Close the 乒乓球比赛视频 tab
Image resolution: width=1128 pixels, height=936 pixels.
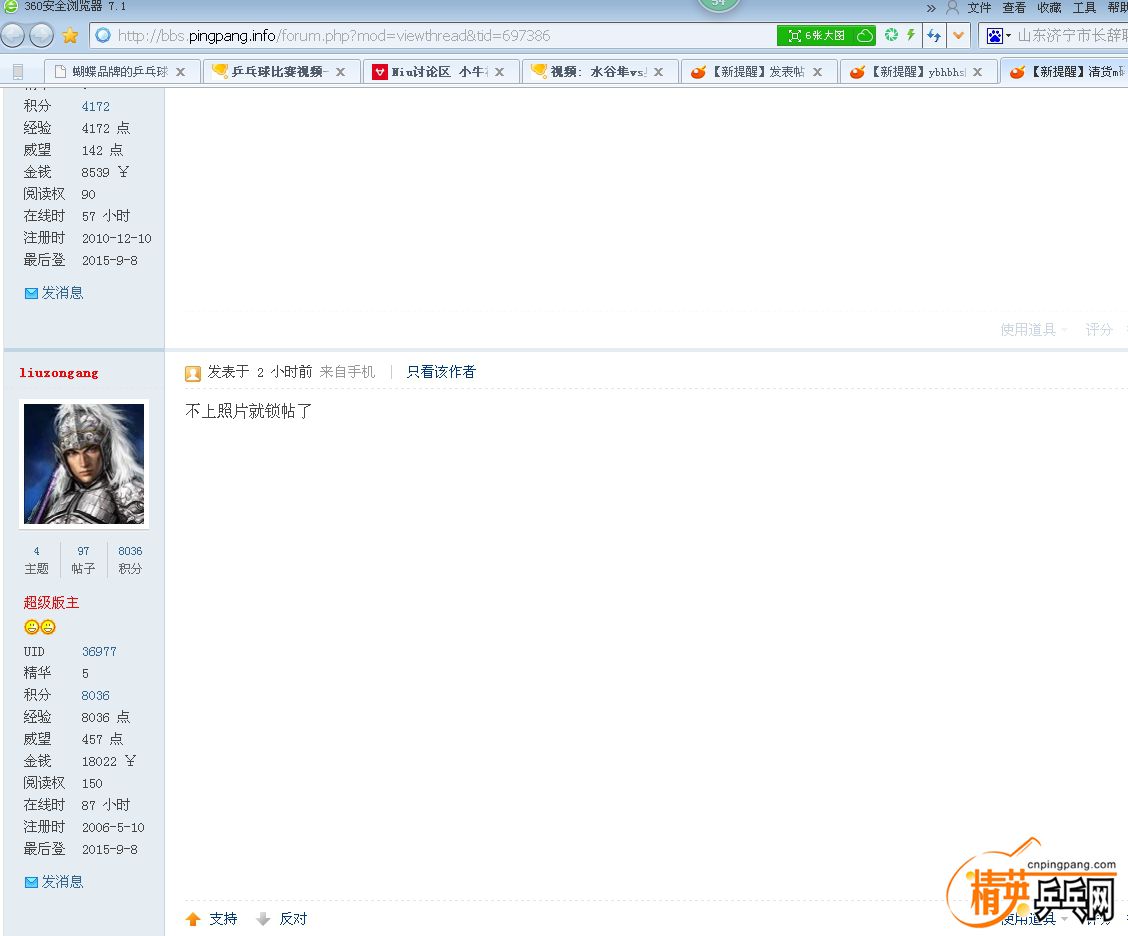(x=340, y=72)
